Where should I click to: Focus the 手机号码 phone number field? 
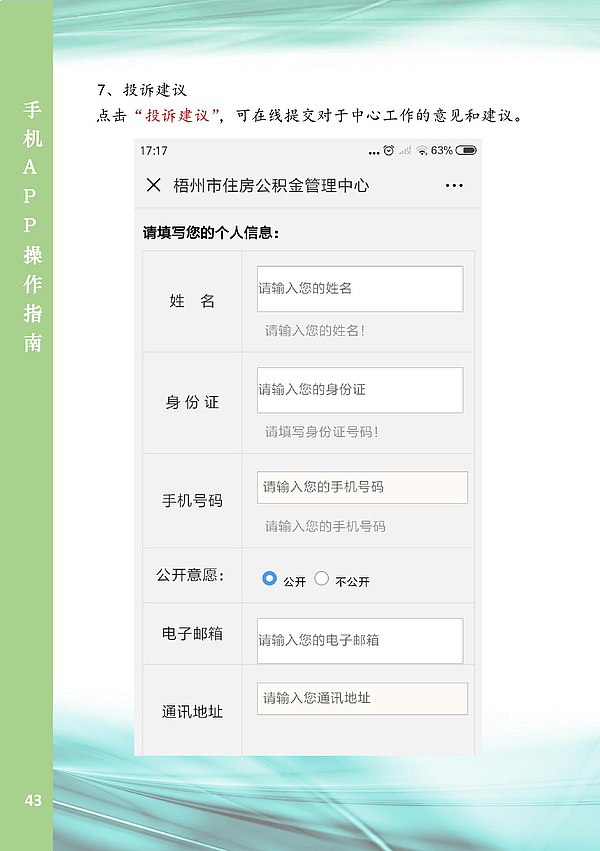[x=362, y=487]
